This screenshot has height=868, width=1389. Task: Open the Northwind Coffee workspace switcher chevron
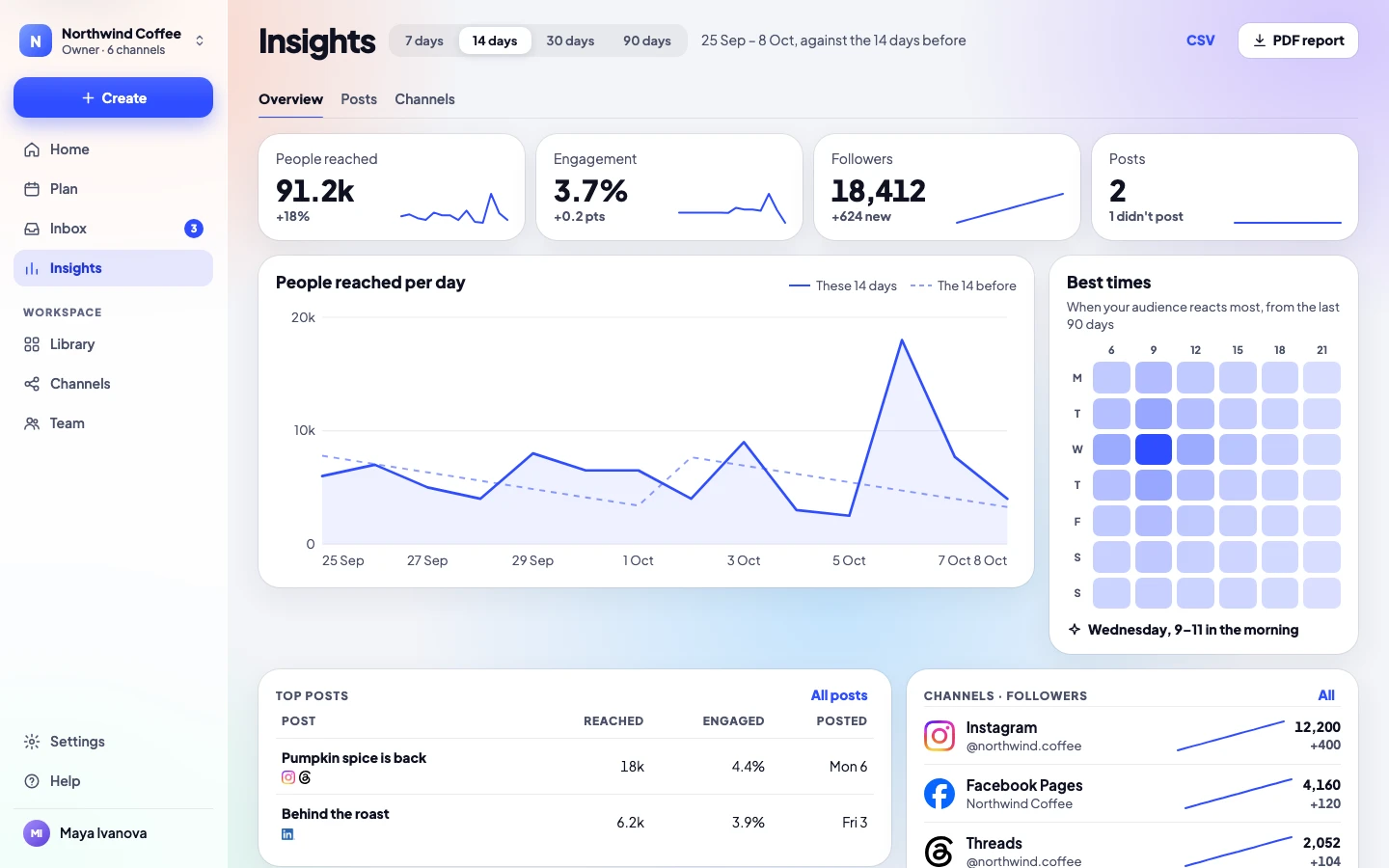coord(200,41)
